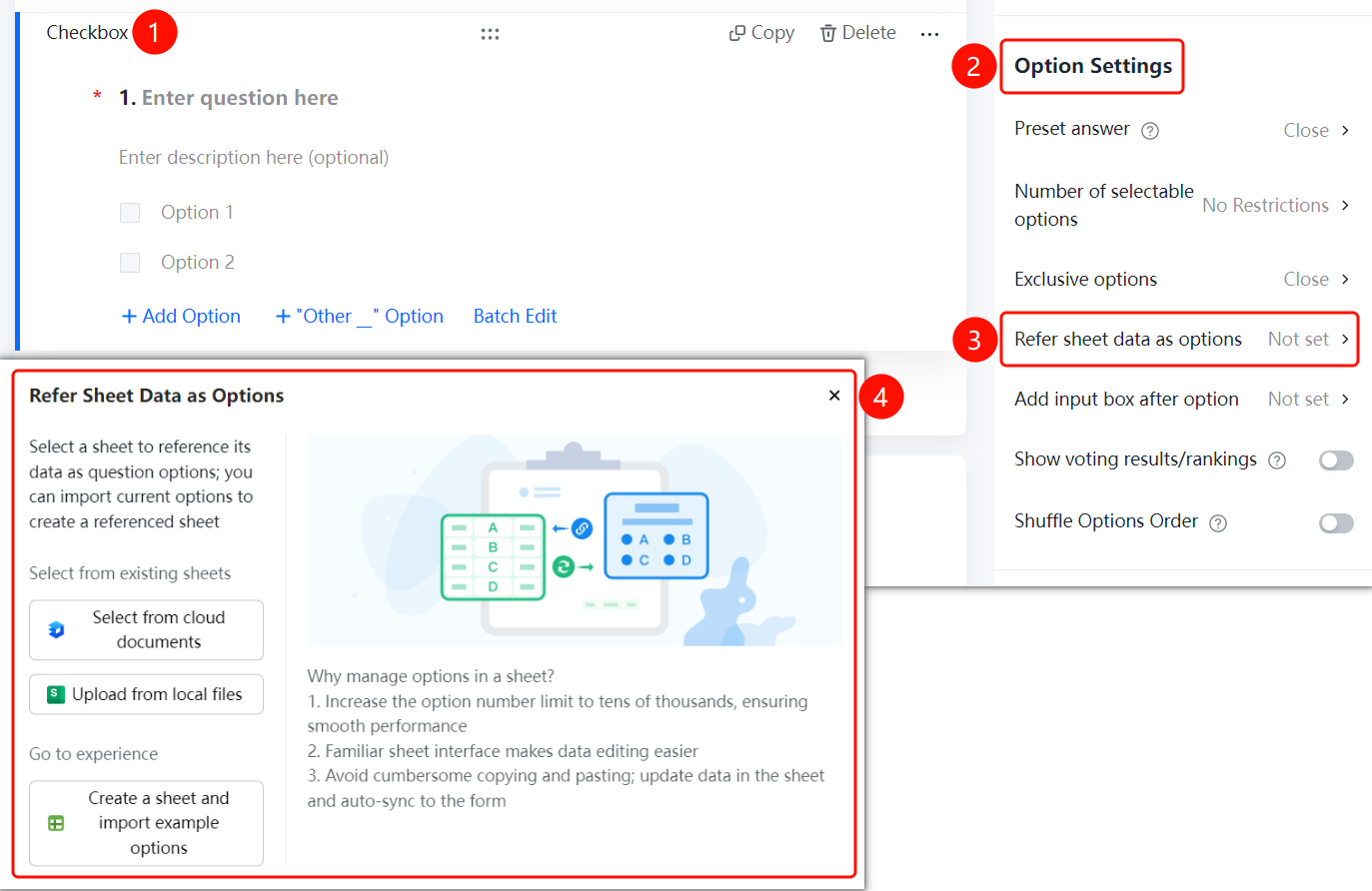The width and height of the screenshot is (1372, 891).
Task: Close the Refer Sheet Data as Options dialog
Action: [834, 396]
